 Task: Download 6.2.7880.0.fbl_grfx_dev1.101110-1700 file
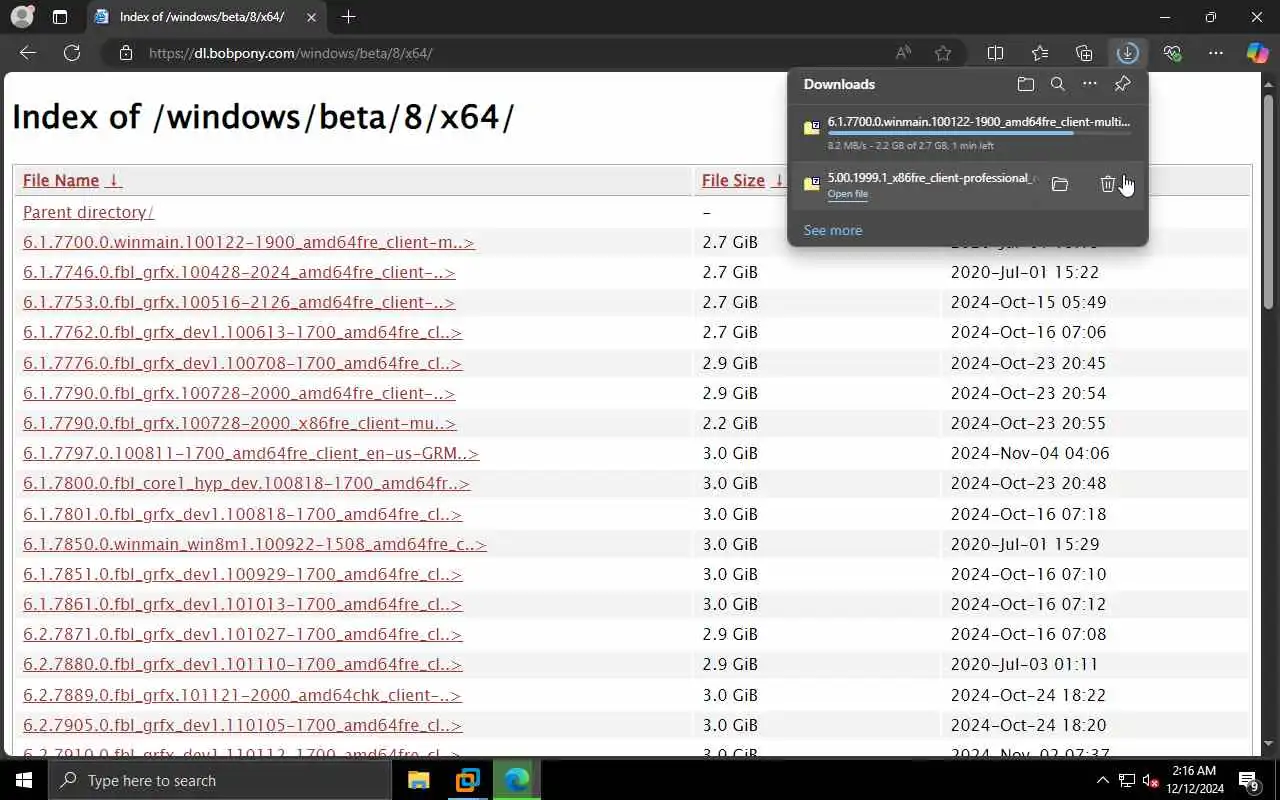242,664
